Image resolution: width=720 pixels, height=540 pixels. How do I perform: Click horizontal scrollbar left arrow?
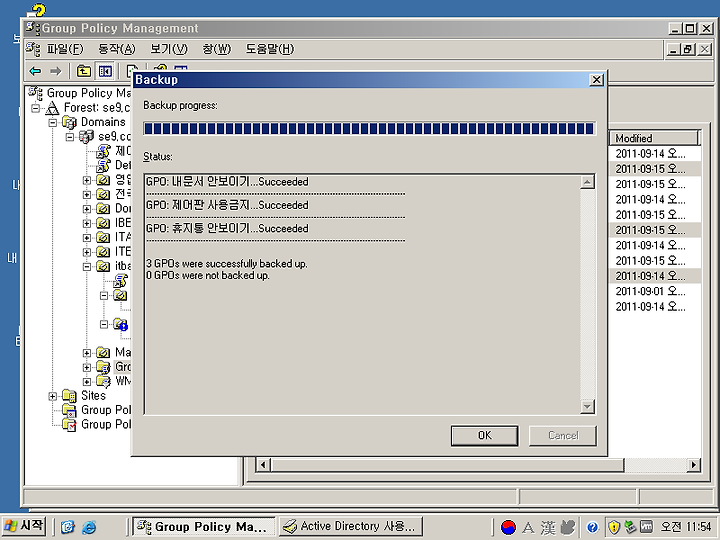tap(263, 465)
